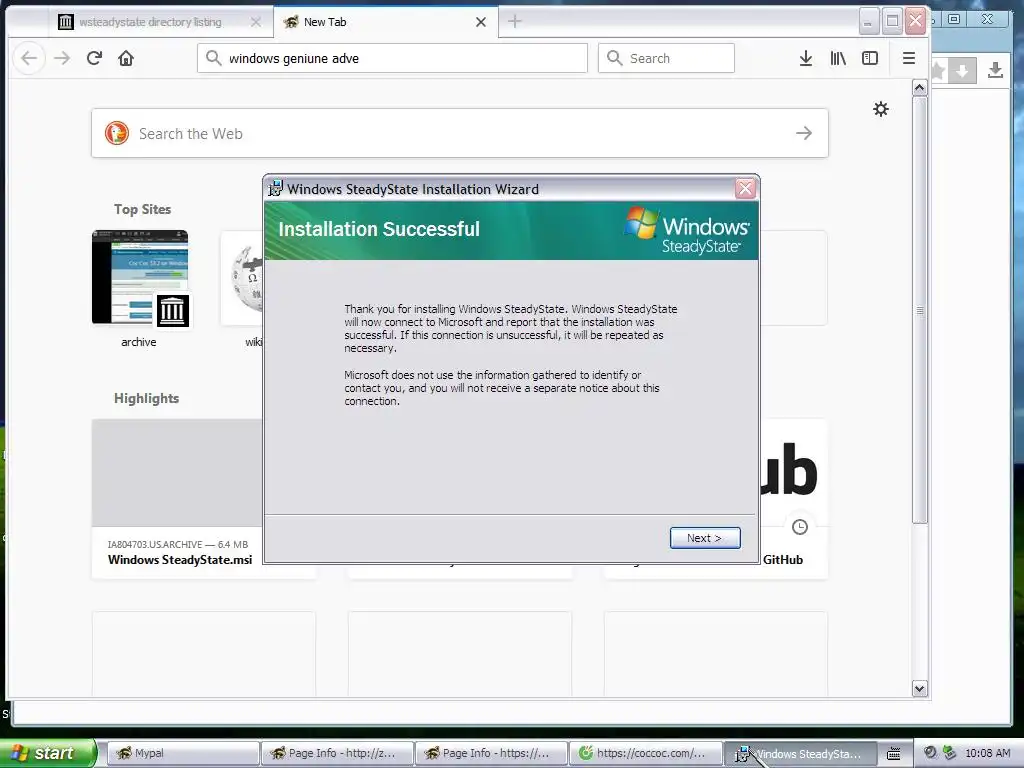Screen dimensions: 1024x768
Task: Open Windows SteadyState.msi highlight card
Action: click(x=178, y=498)
